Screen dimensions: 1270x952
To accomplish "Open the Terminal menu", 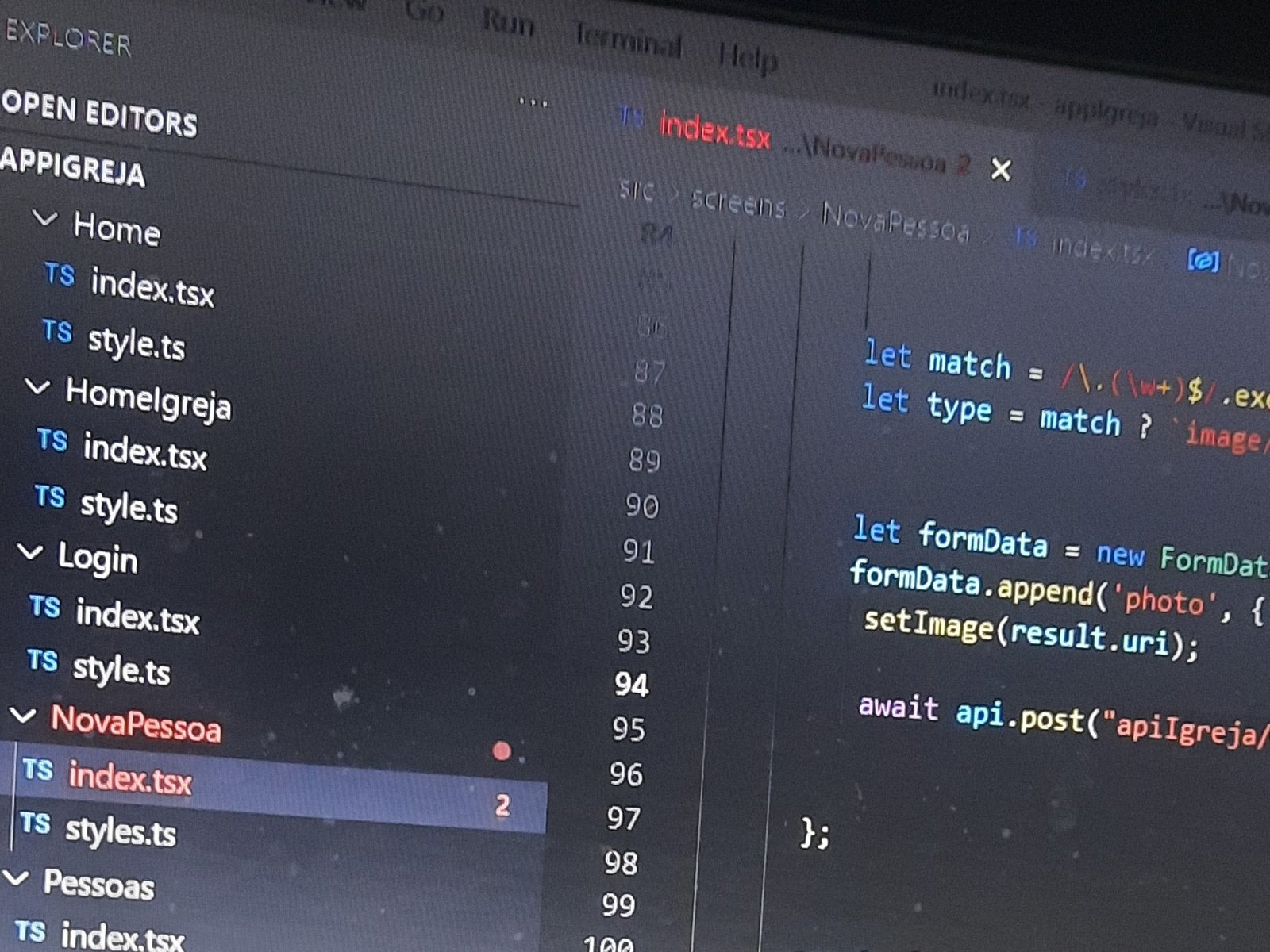I will pyautogui.click(x=627, y=40).
